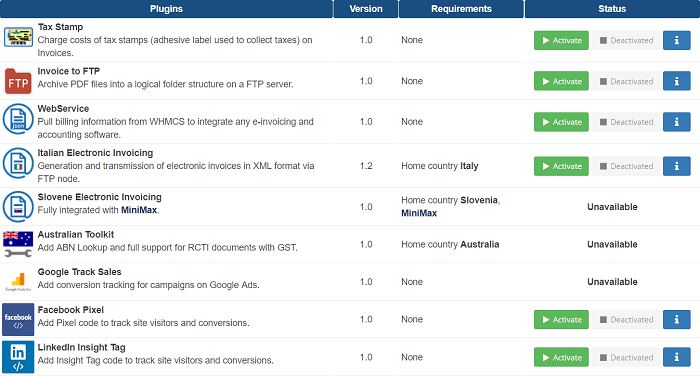Toggle Deactivated status for WebService plugin

coord(626,122)
